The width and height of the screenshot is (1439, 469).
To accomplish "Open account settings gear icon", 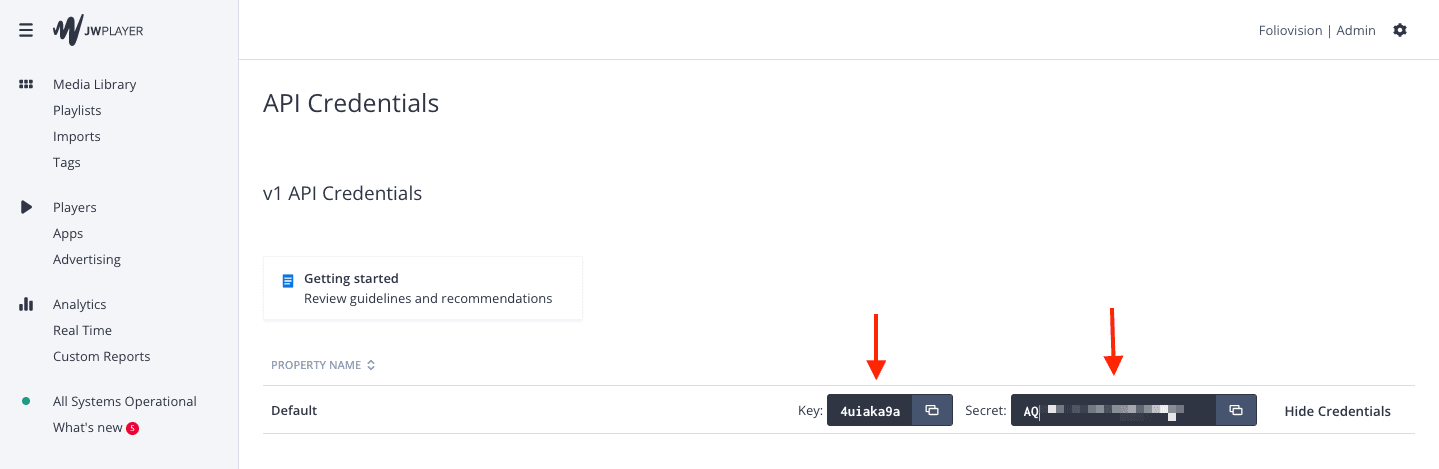I will point(1400,30).
